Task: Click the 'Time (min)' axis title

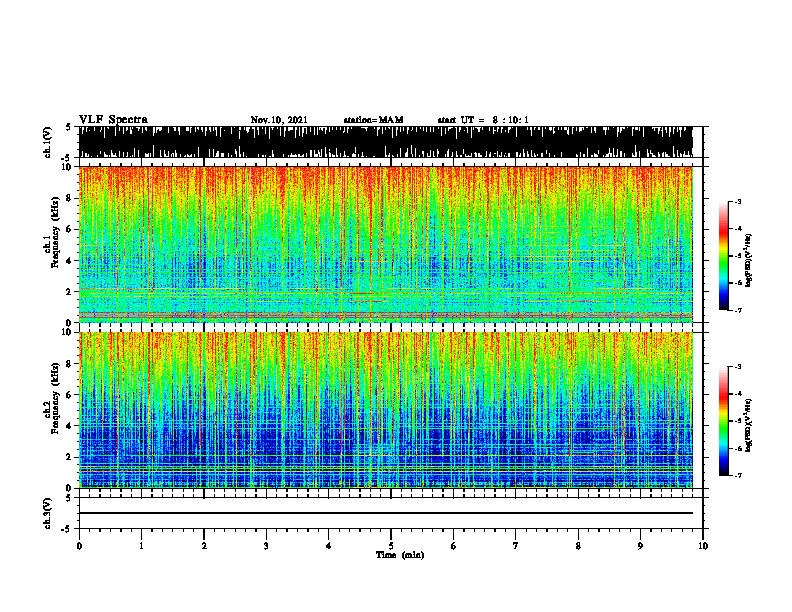Action: pos(400,555)
